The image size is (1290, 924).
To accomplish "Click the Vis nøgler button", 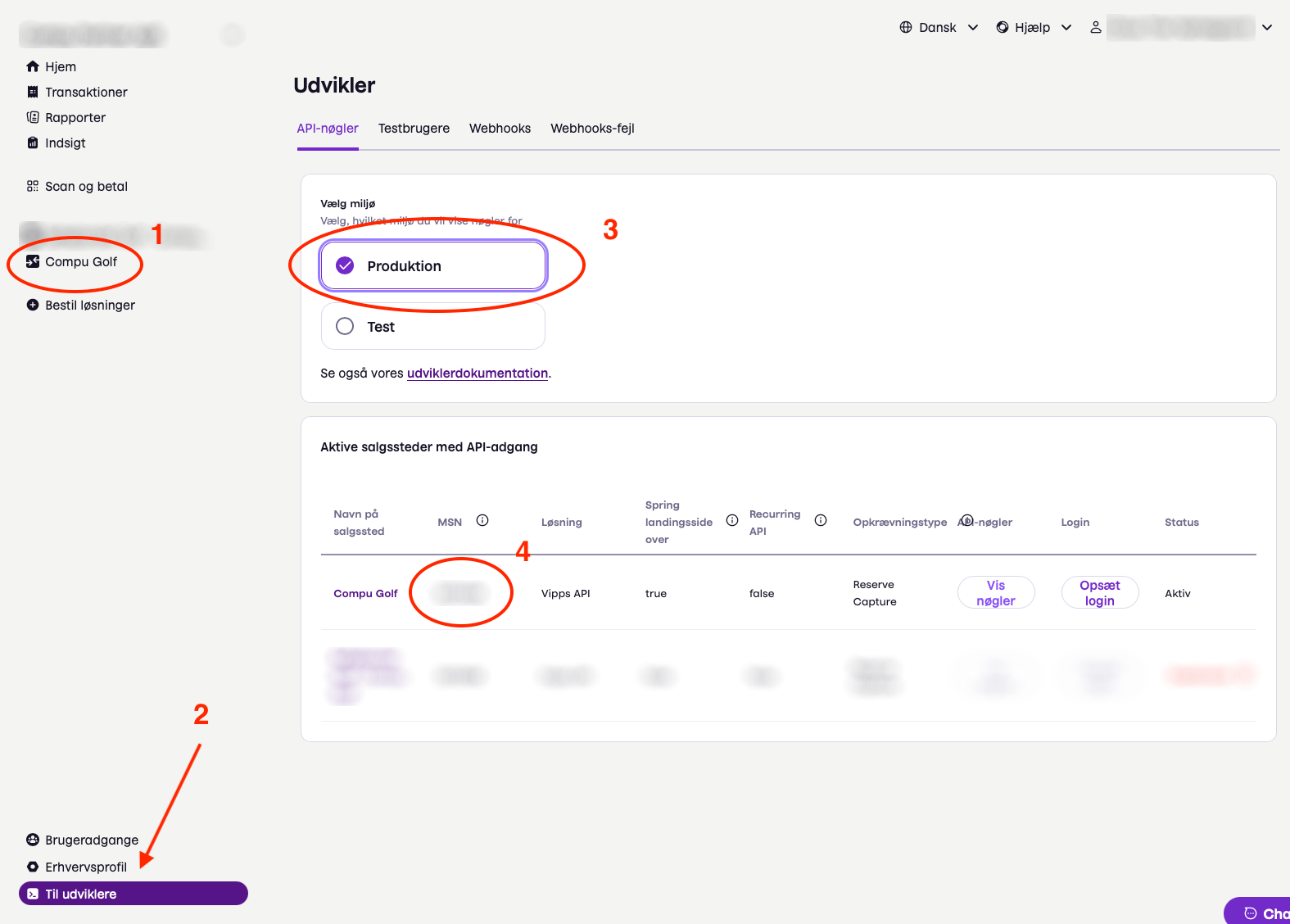I will [x=996, y=592].
